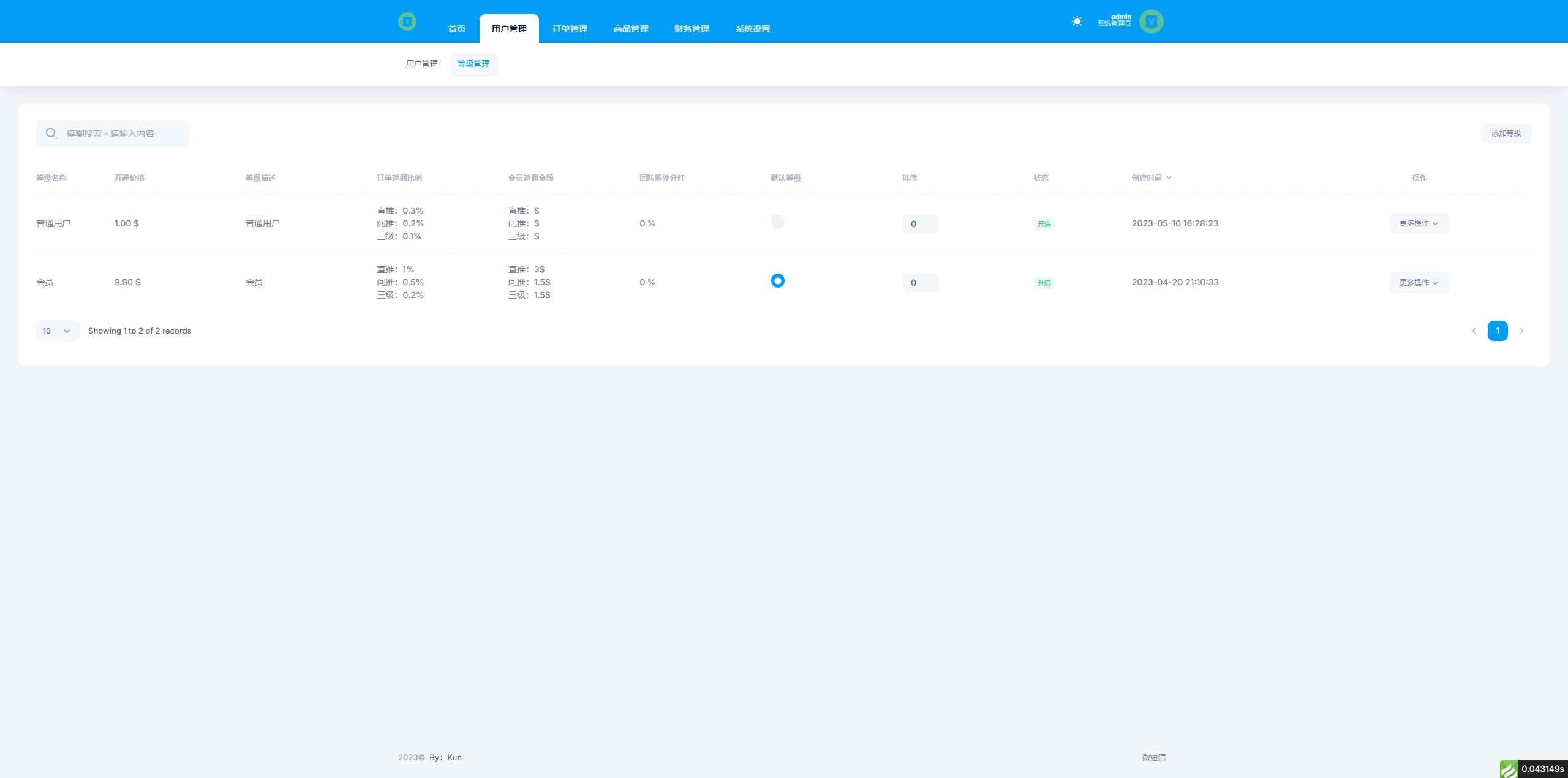This screenshot has height=778, width=1568.
Task: Click the selected default radio for 会员
Action: point(777,281)
